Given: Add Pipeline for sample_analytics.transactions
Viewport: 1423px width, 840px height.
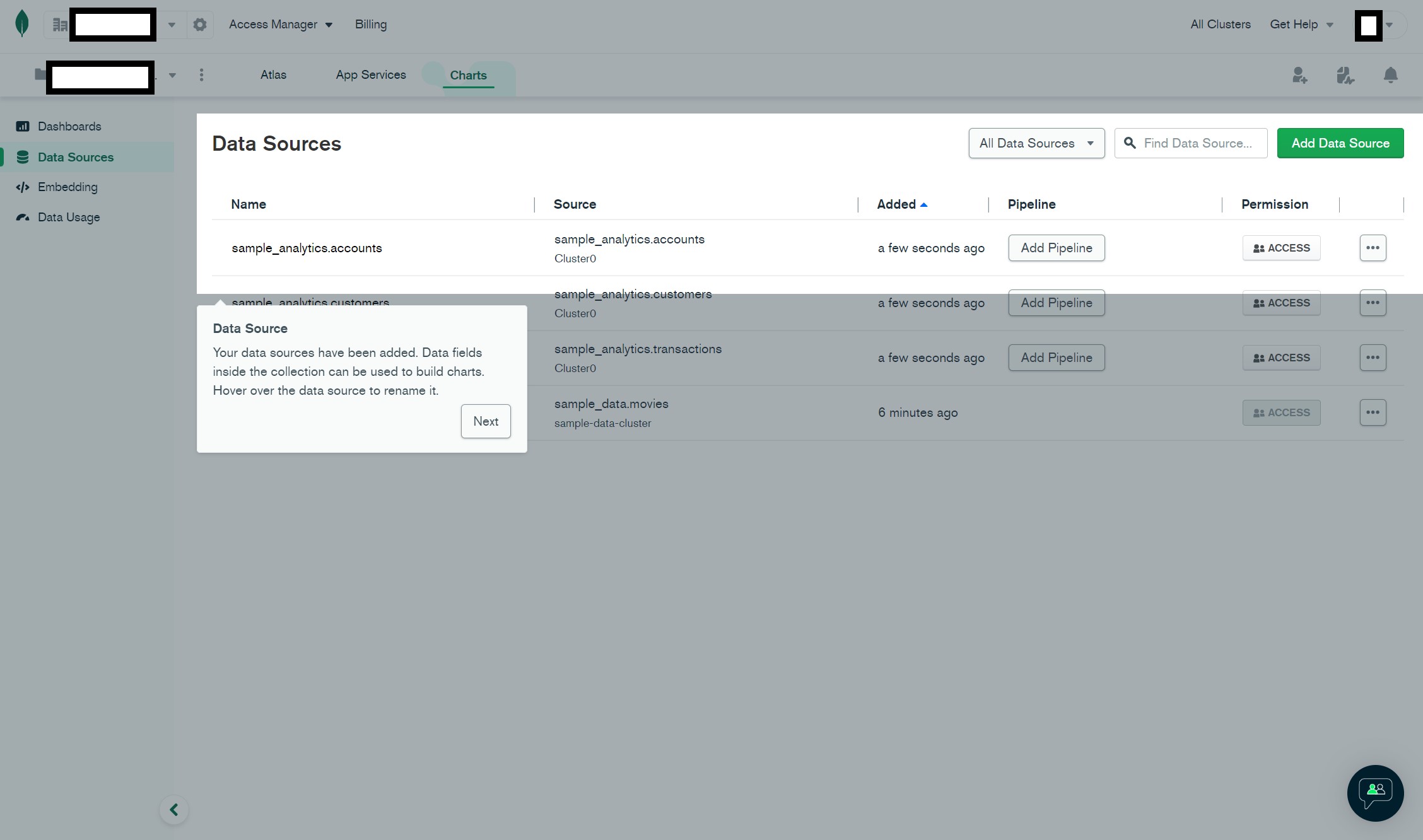Looking at the screenshot, I should coord(1057,358).
